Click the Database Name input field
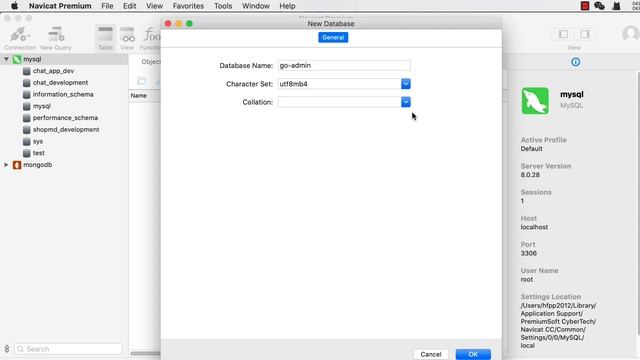Viewport: 640px width, 360px height. pos(344,65)
